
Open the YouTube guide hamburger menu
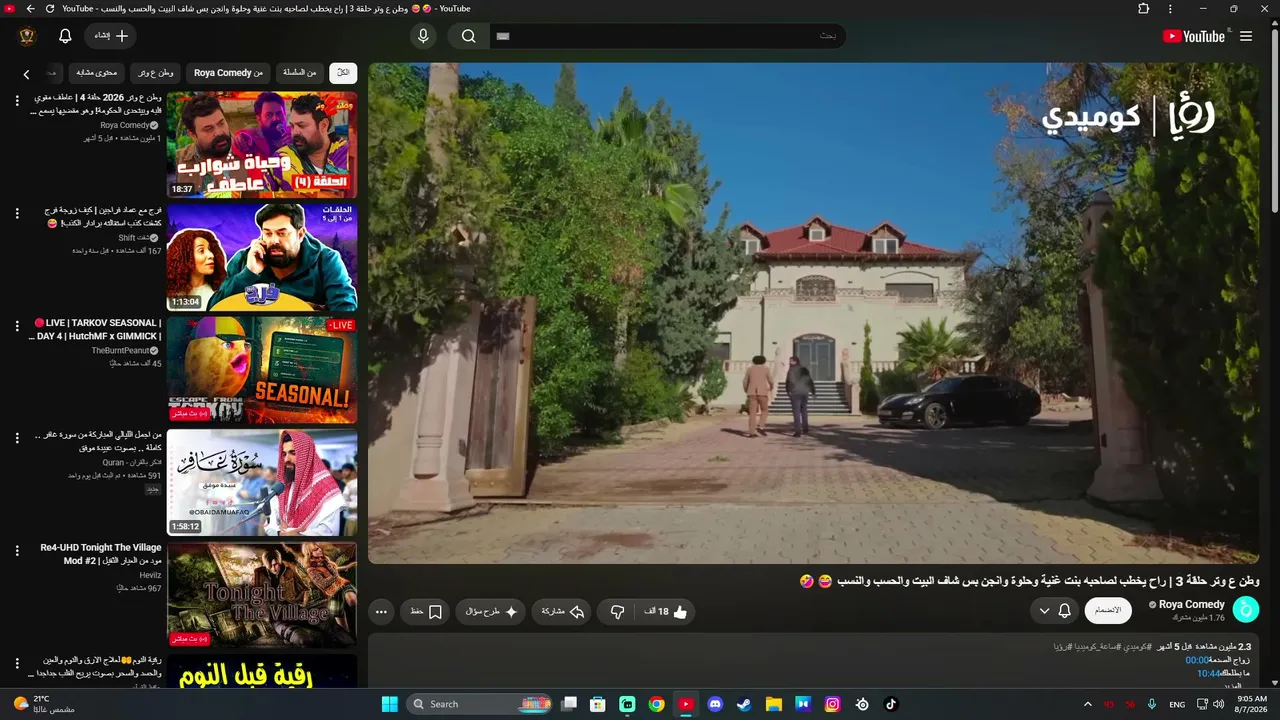tap(1246, 36)
